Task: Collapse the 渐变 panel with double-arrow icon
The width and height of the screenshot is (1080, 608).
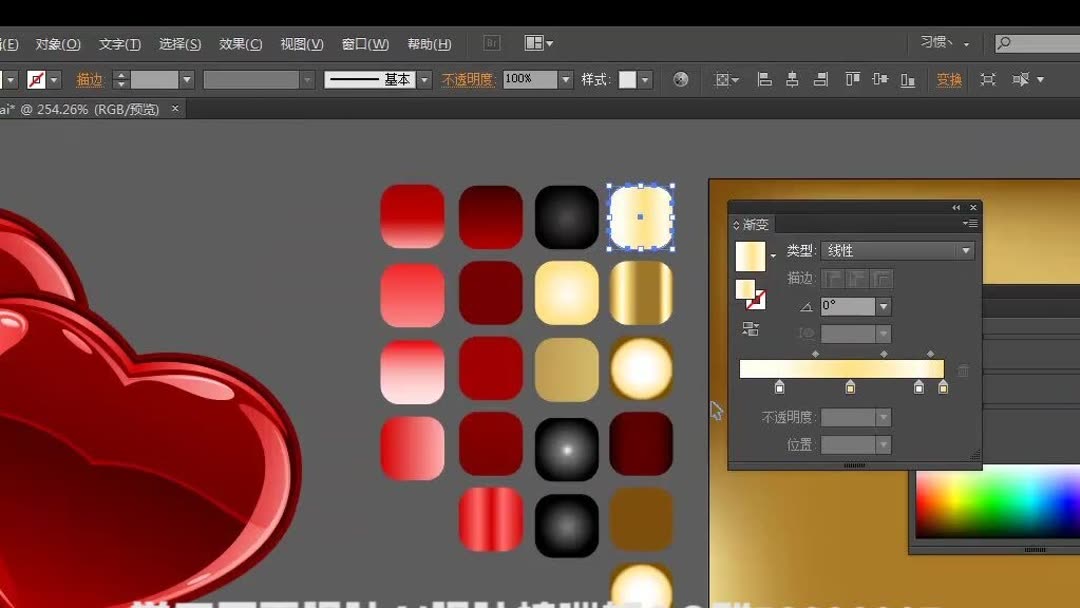Action: 956,207
